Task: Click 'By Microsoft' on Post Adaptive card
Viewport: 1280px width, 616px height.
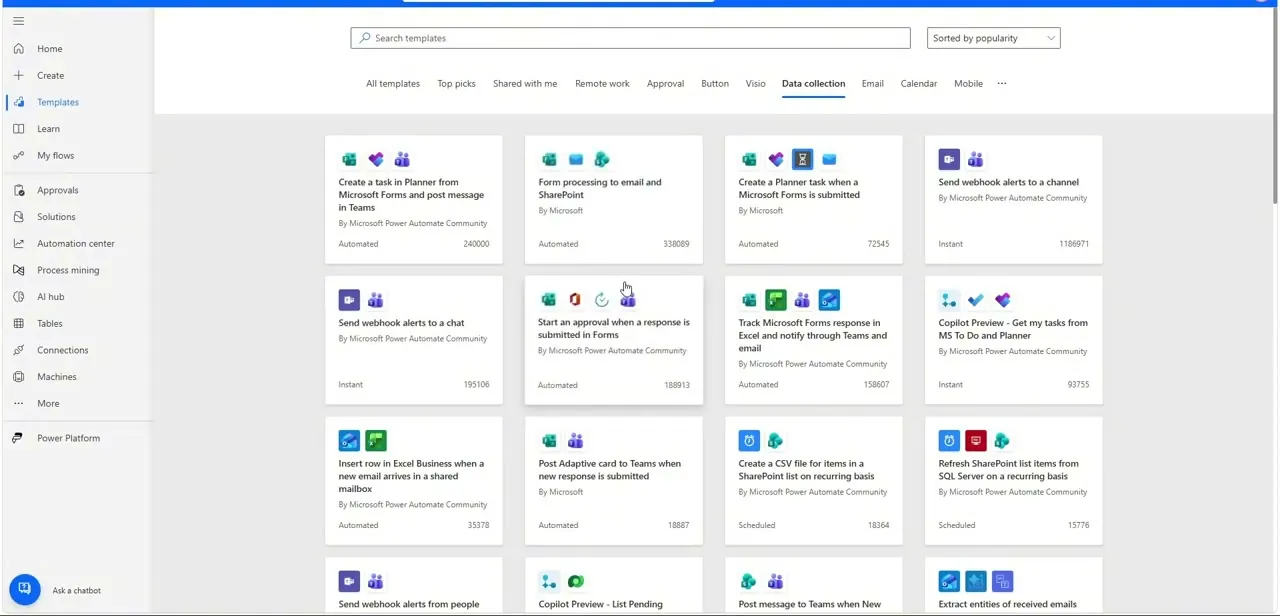Action: [560, 492]
